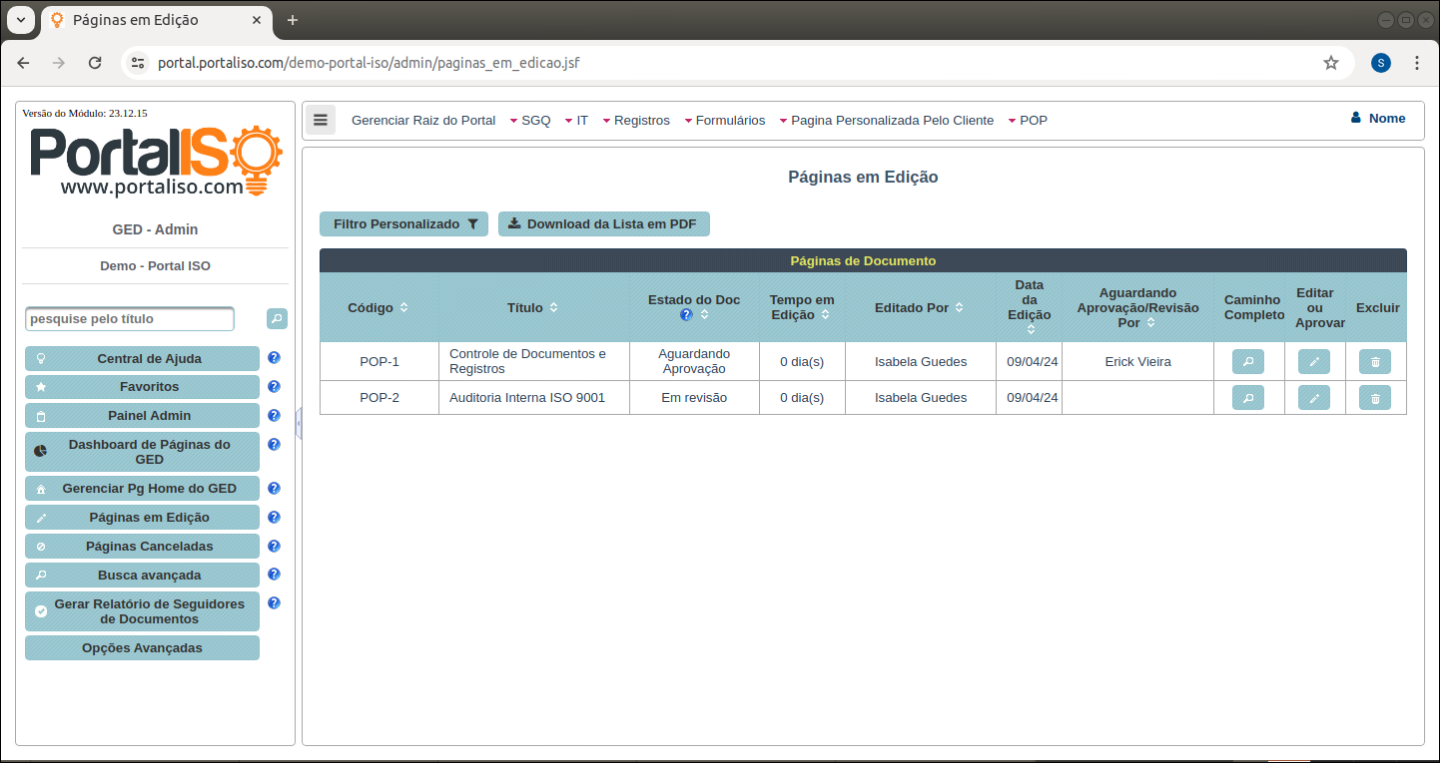This screenshot has height=763, width=1440.
Task: Sort table by Tempo em Edição
Action: click(x=825, y=315)
